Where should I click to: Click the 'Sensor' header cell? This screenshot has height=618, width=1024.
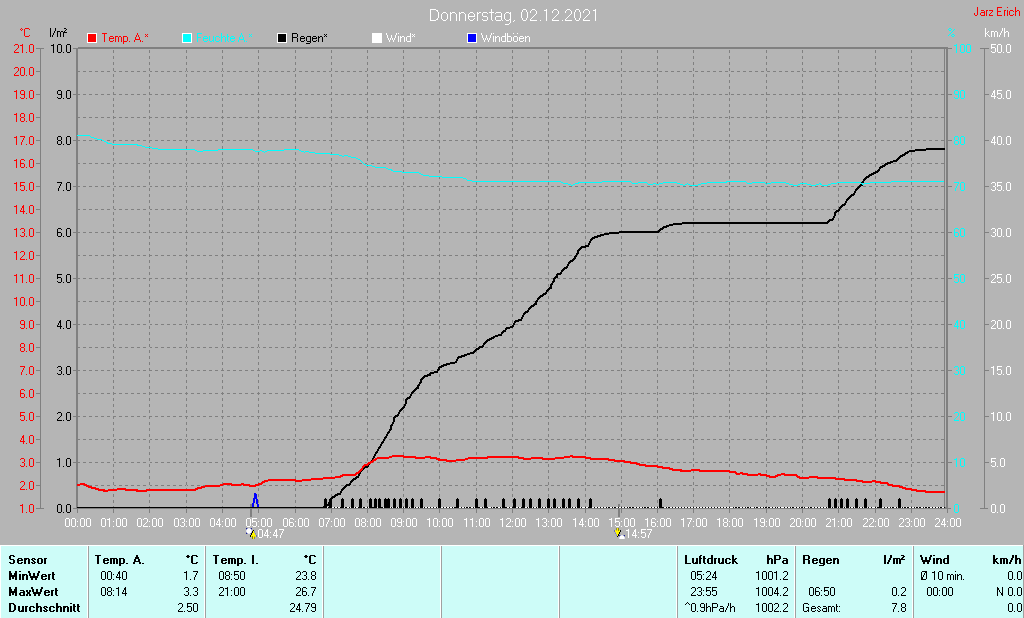[27, 560]
